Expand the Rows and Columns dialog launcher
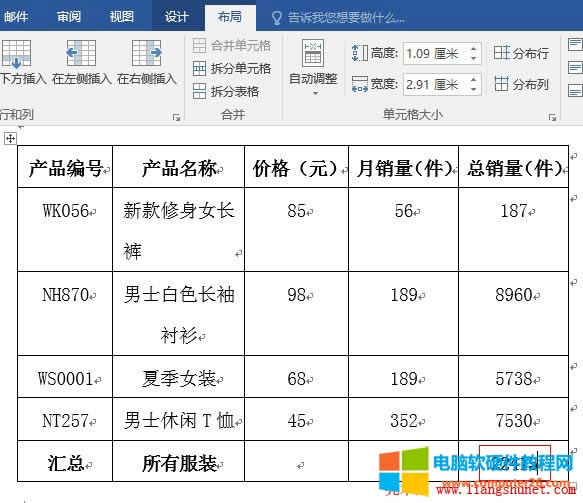The width and height of the screenshot is (583, 503). click(176, 117)
